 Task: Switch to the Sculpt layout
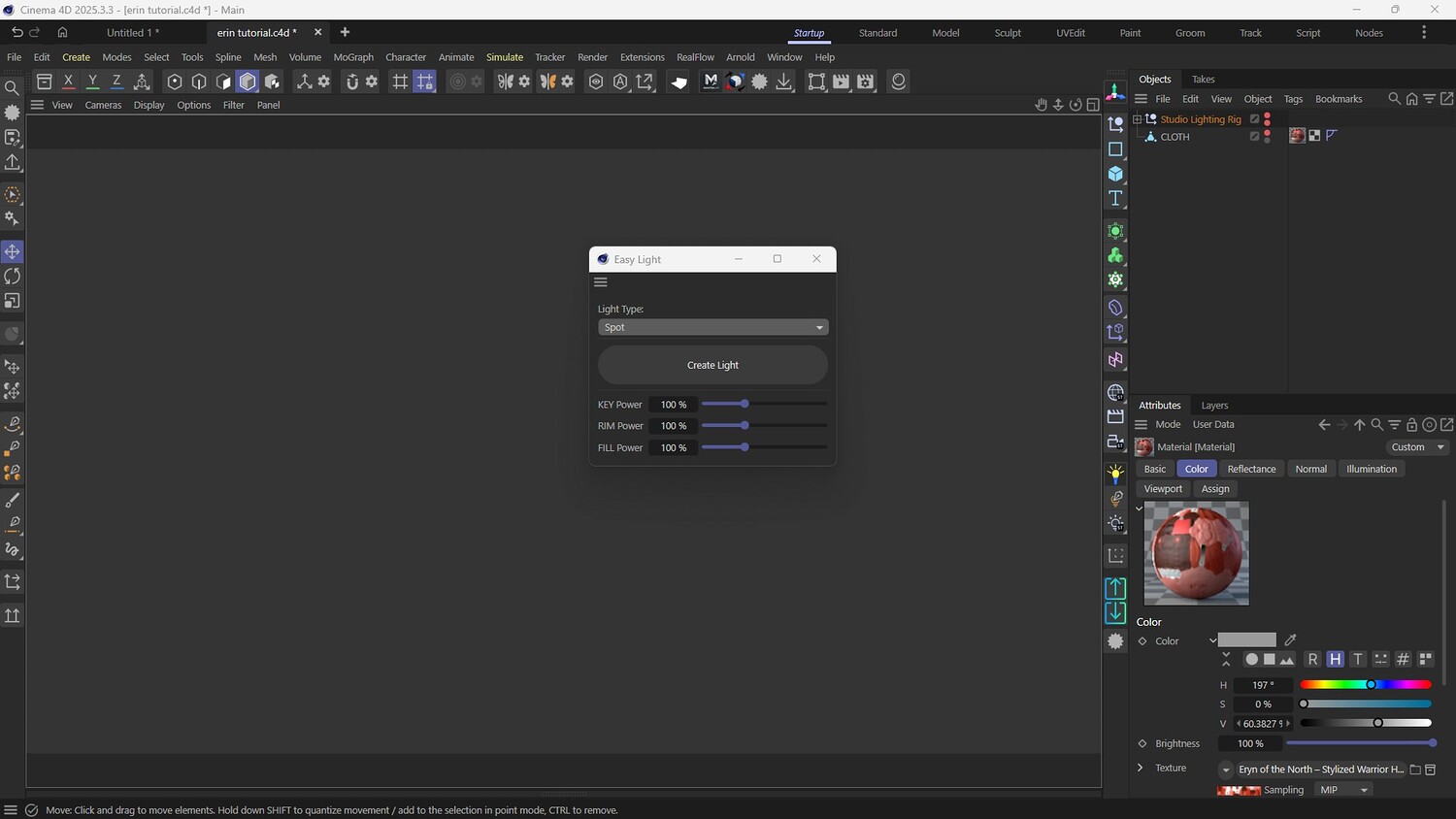coord(1008,33)
